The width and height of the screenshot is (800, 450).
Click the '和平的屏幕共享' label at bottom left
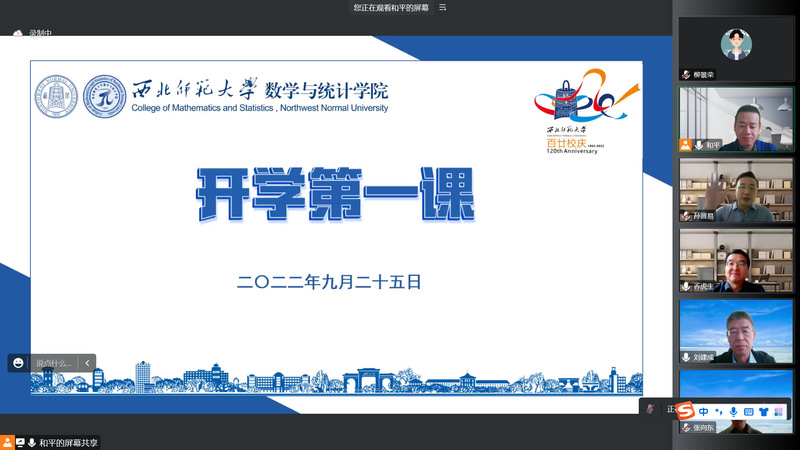click(69, 442)
